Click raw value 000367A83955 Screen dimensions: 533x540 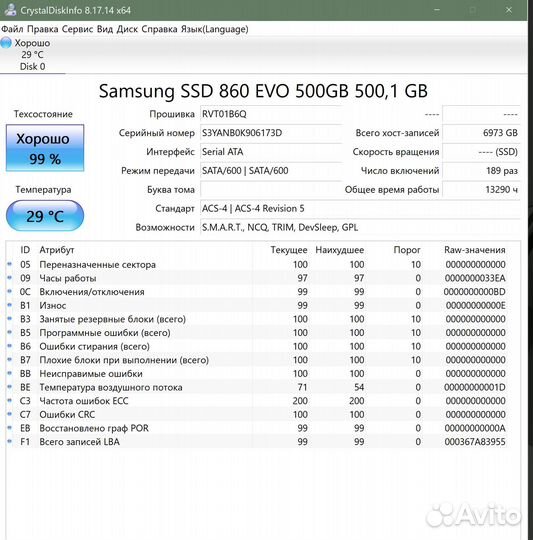tap(475, 442)
